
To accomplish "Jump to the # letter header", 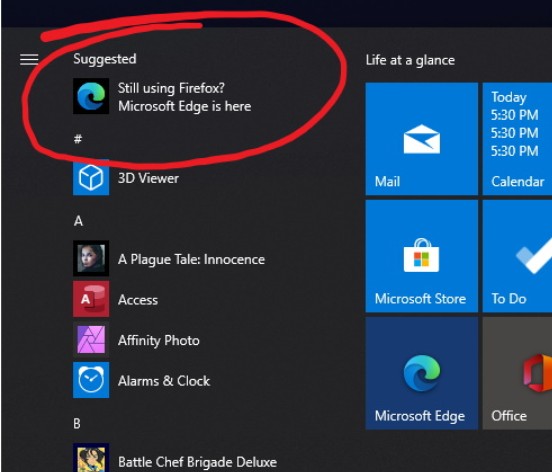I will pyautogui.click(x=78, y=139).
